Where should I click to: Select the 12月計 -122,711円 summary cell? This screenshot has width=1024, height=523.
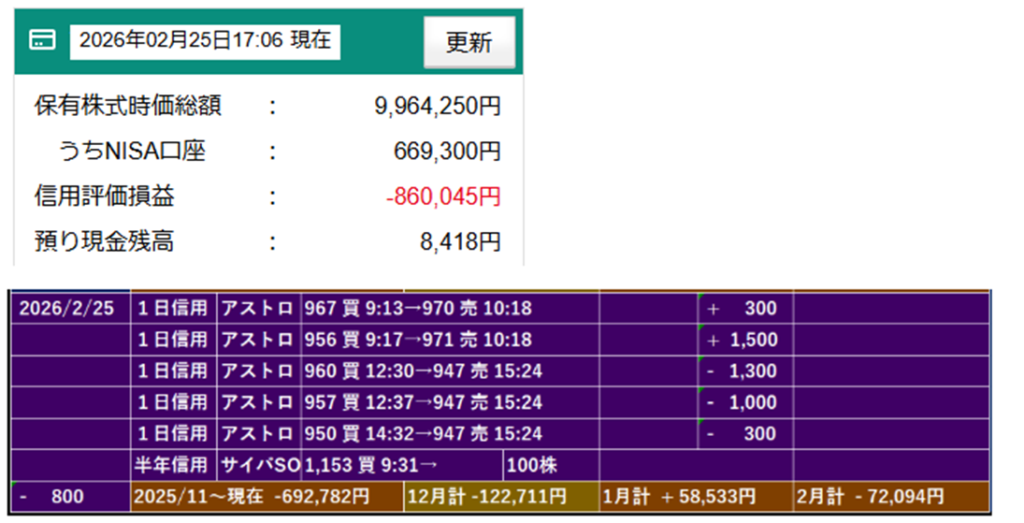pos(499,496)
